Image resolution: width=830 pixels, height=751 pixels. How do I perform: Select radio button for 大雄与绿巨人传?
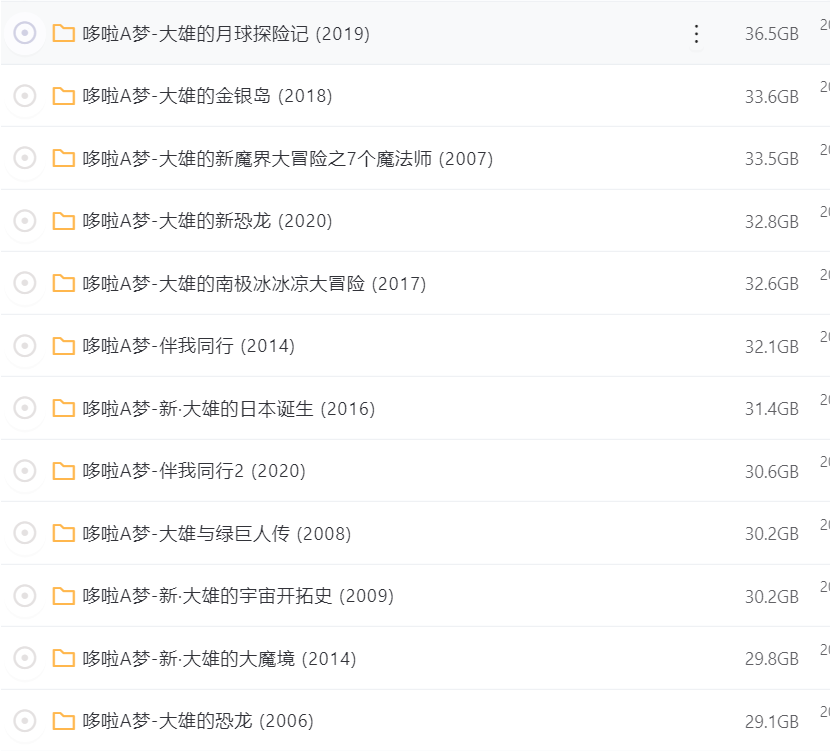(x=24, y=533)
